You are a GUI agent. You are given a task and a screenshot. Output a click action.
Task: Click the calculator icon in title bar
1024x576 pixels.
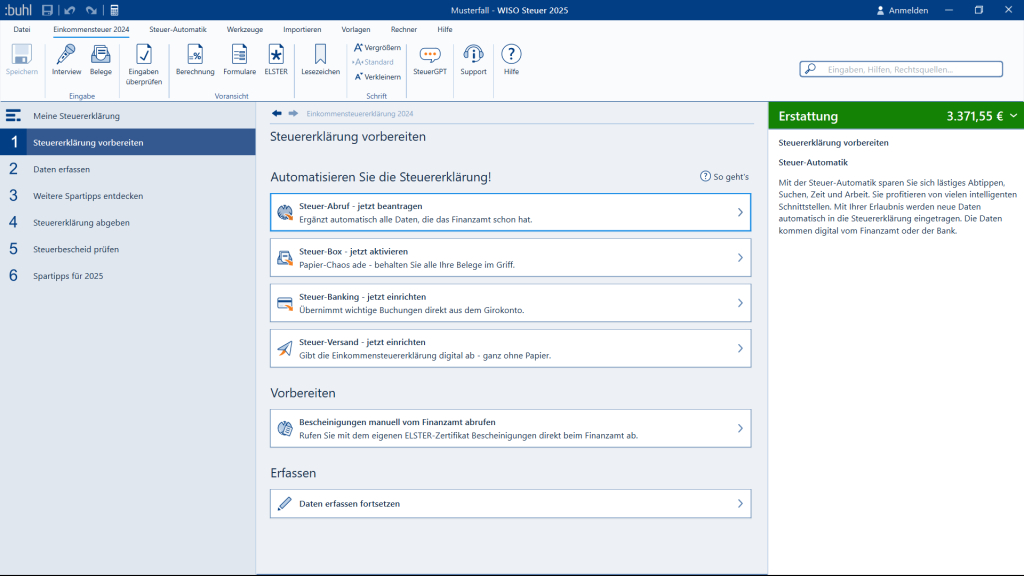(x=114, y=10)
